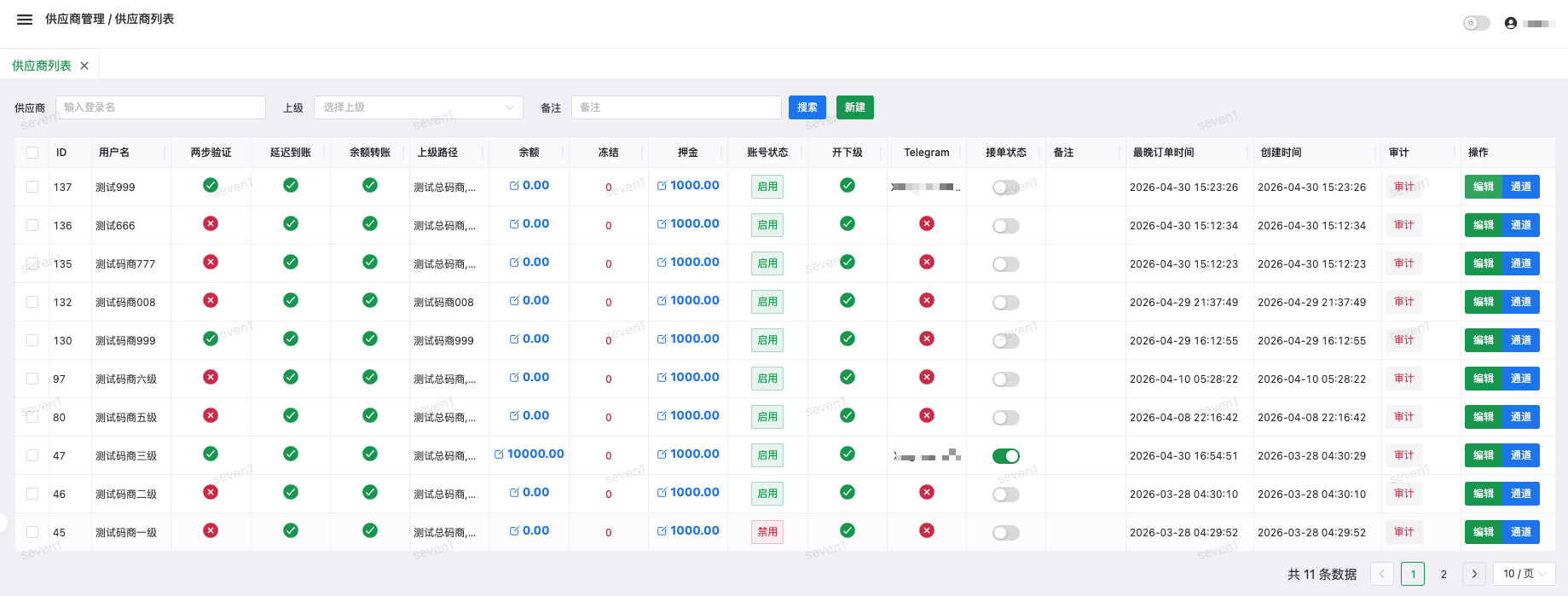Click 余额转账 check icon for 测试码商008
The height and width of the screenshot is (596, 1568).
370,300
